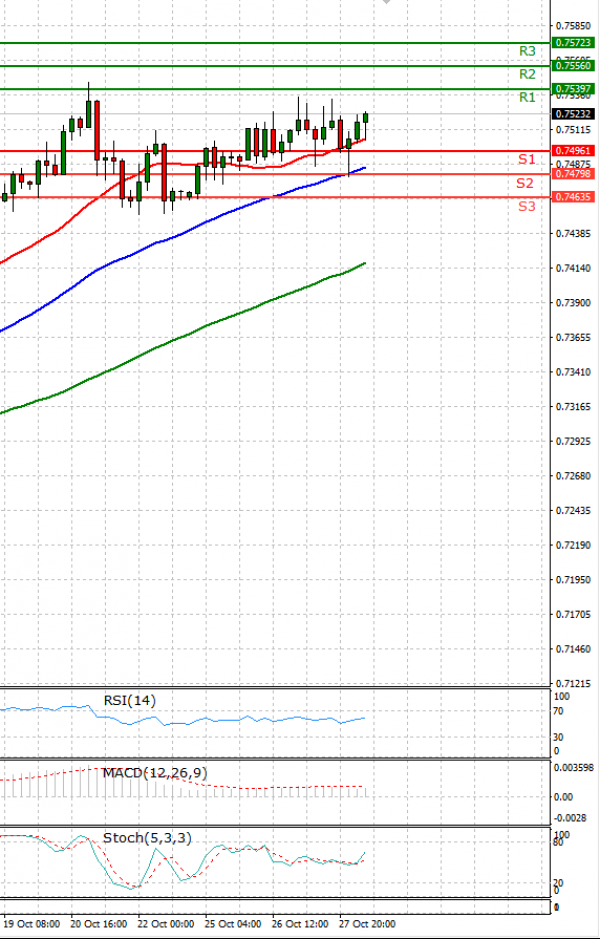
Task: Click the 0.72680 price axis value
Action: (573, 476)
